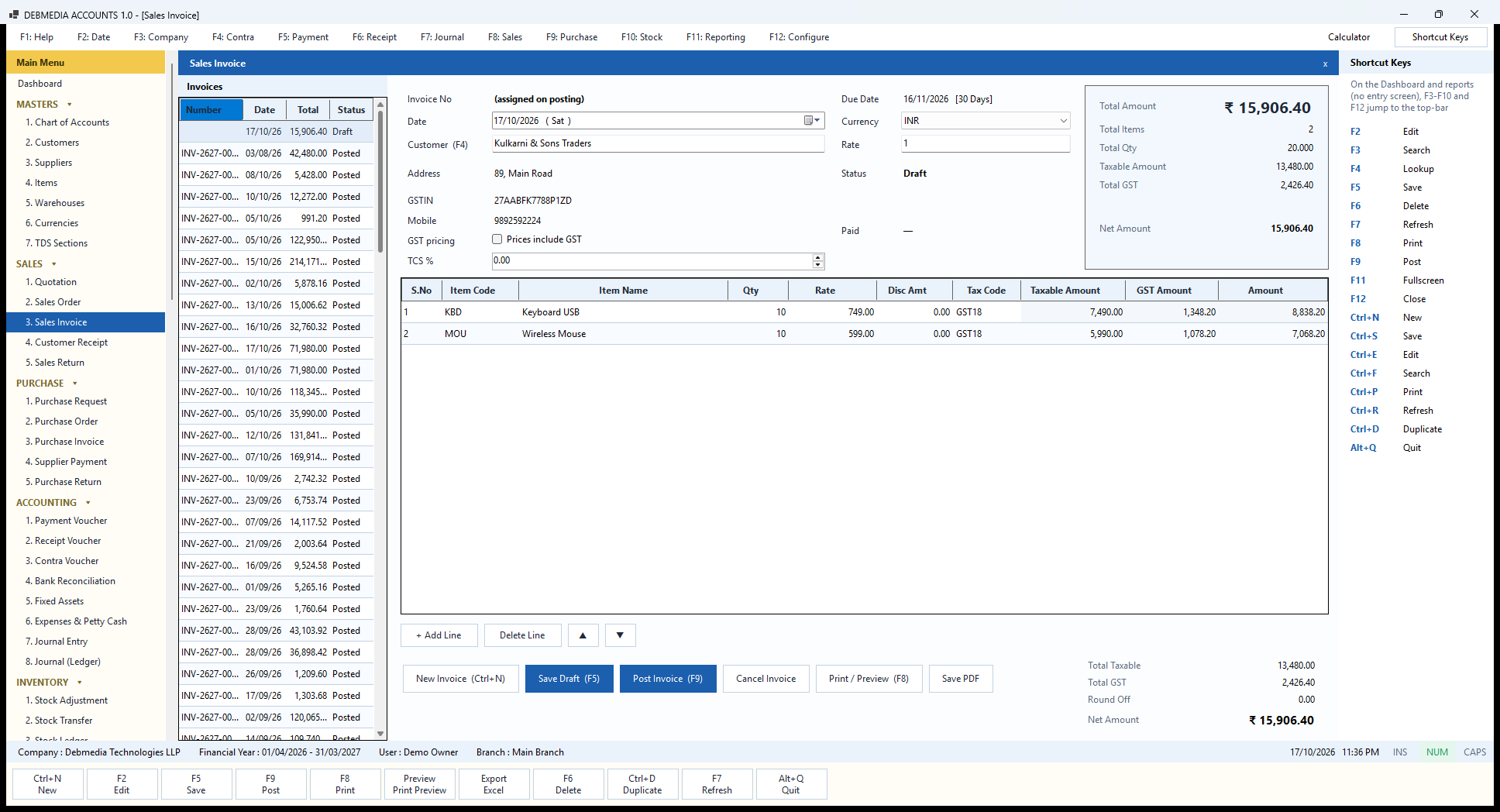Viewport: 1500px width, 812px height.
Task: Collapse the MASTERS section arrow
Action: click(70, 105)
